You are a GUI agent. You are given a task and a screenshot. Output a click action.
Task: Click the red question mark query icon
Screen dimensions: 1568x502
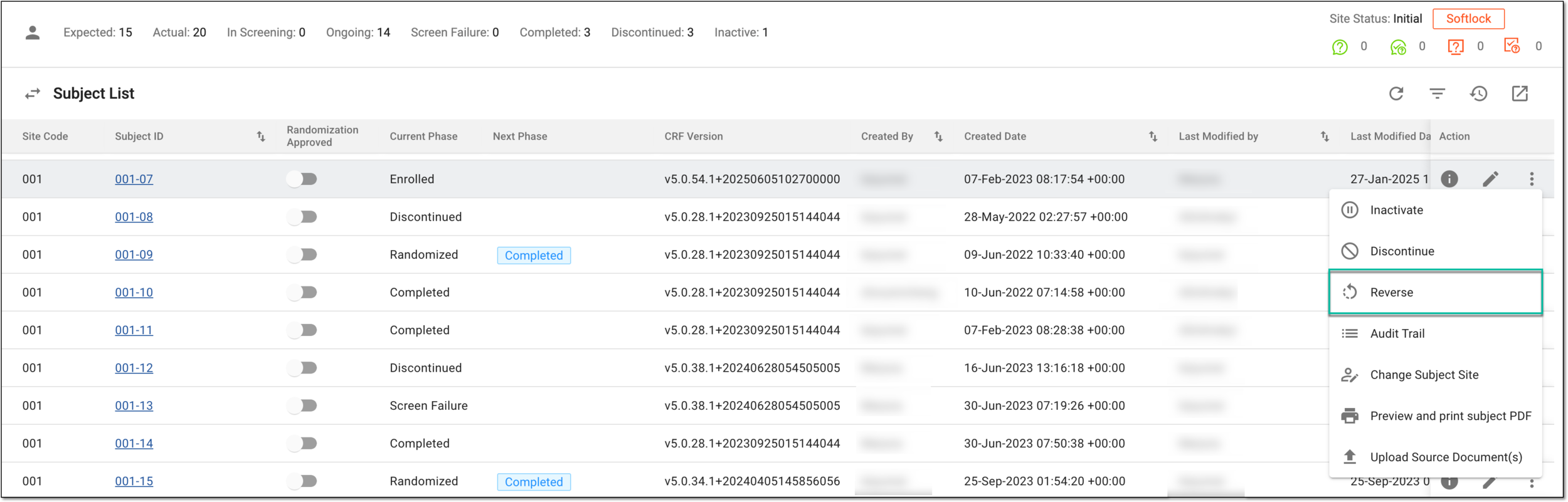point(1456,47)
